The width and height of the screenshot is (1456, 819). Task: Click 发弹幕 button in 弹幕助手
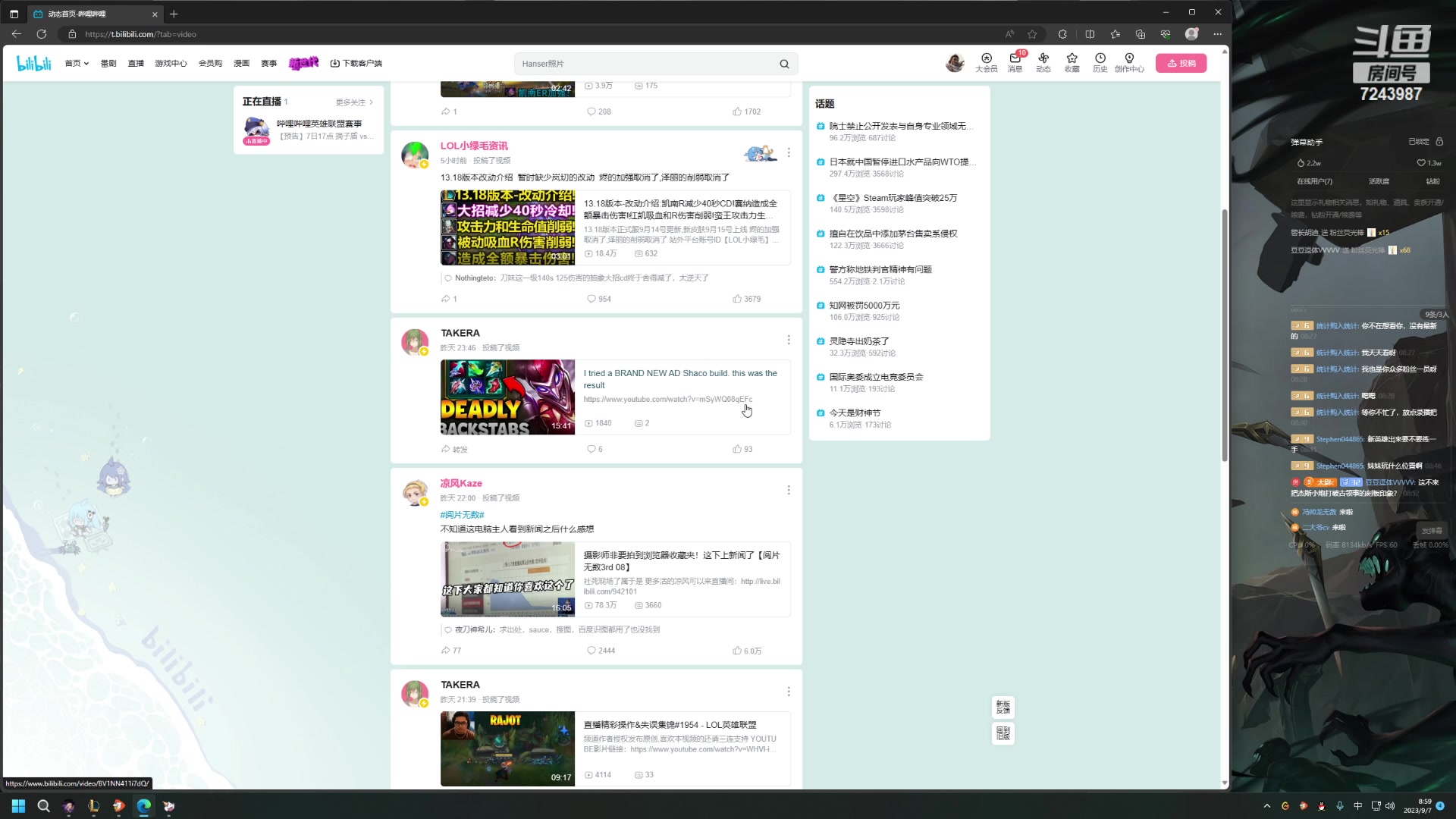[x=1431, y=531]
